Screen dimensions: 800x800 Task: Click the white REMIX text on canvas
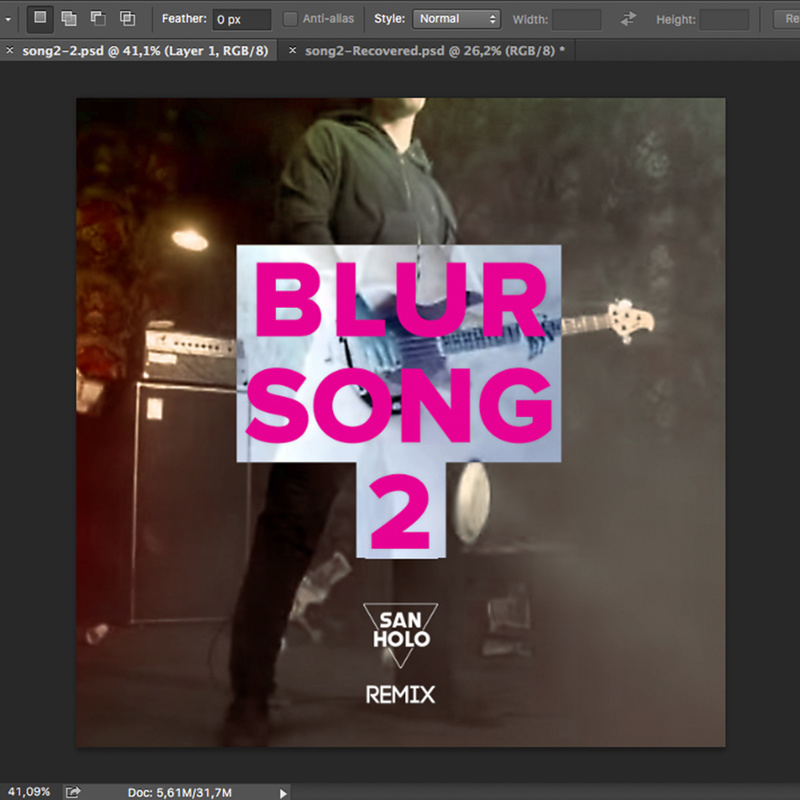click(x=401, y=694)
